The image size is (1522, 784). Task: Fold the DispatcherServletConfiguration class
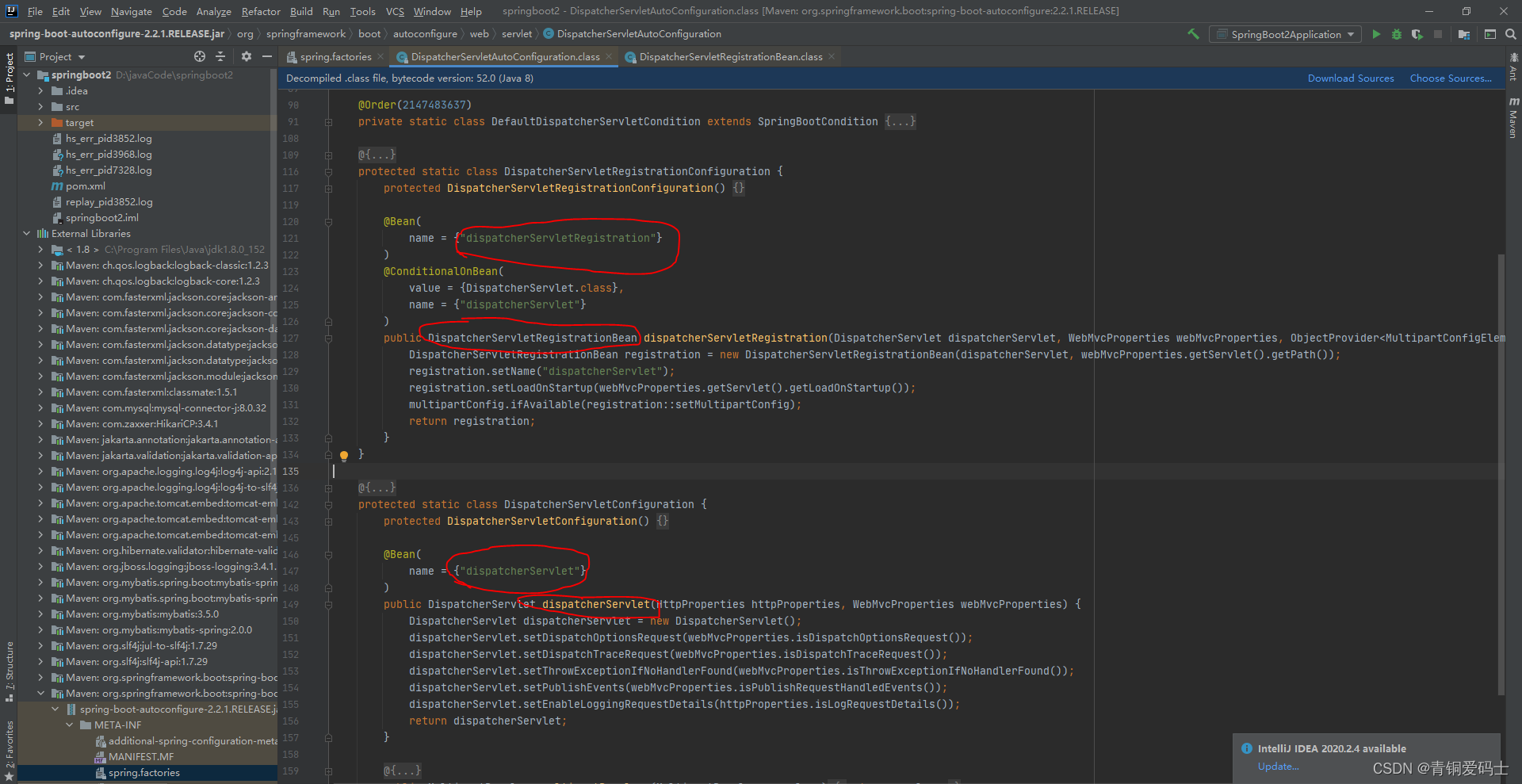pyautogui.click(x=328, y=505)
